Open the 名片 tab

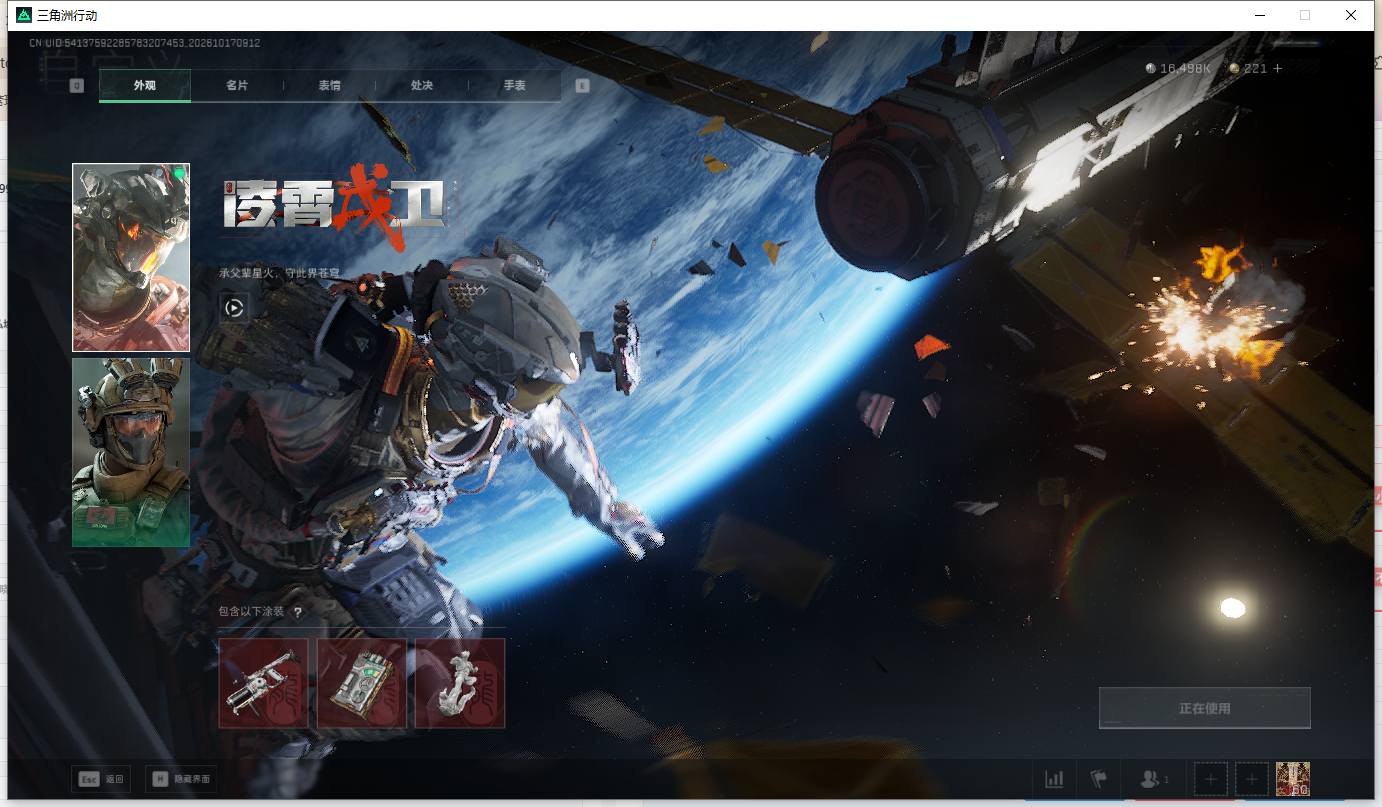[237, 86]
